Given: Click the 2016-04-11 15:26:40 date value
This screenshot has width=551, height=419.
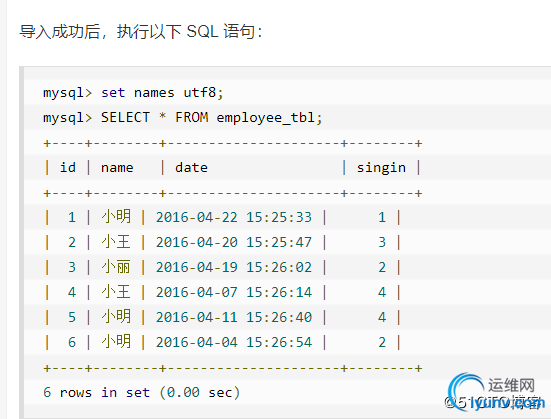Looking at the screenshot, I should pos(234,317).
